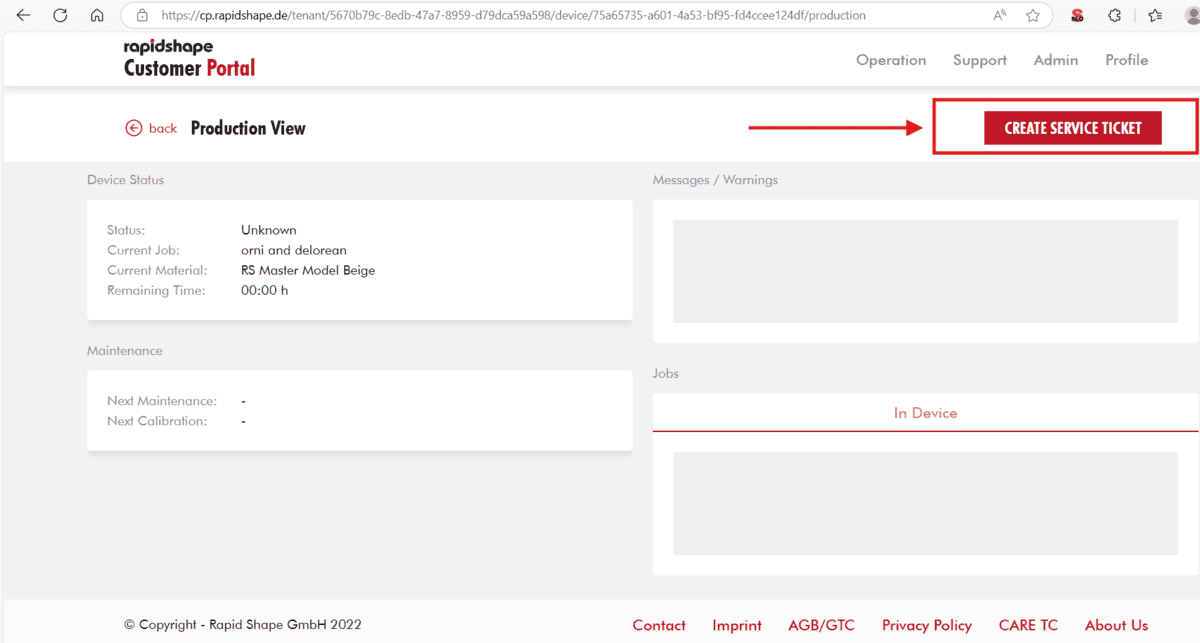The height and width of the screenshot is (643, 1200).
Task: Open the Operation menu
Action: [x=890, y=60]
